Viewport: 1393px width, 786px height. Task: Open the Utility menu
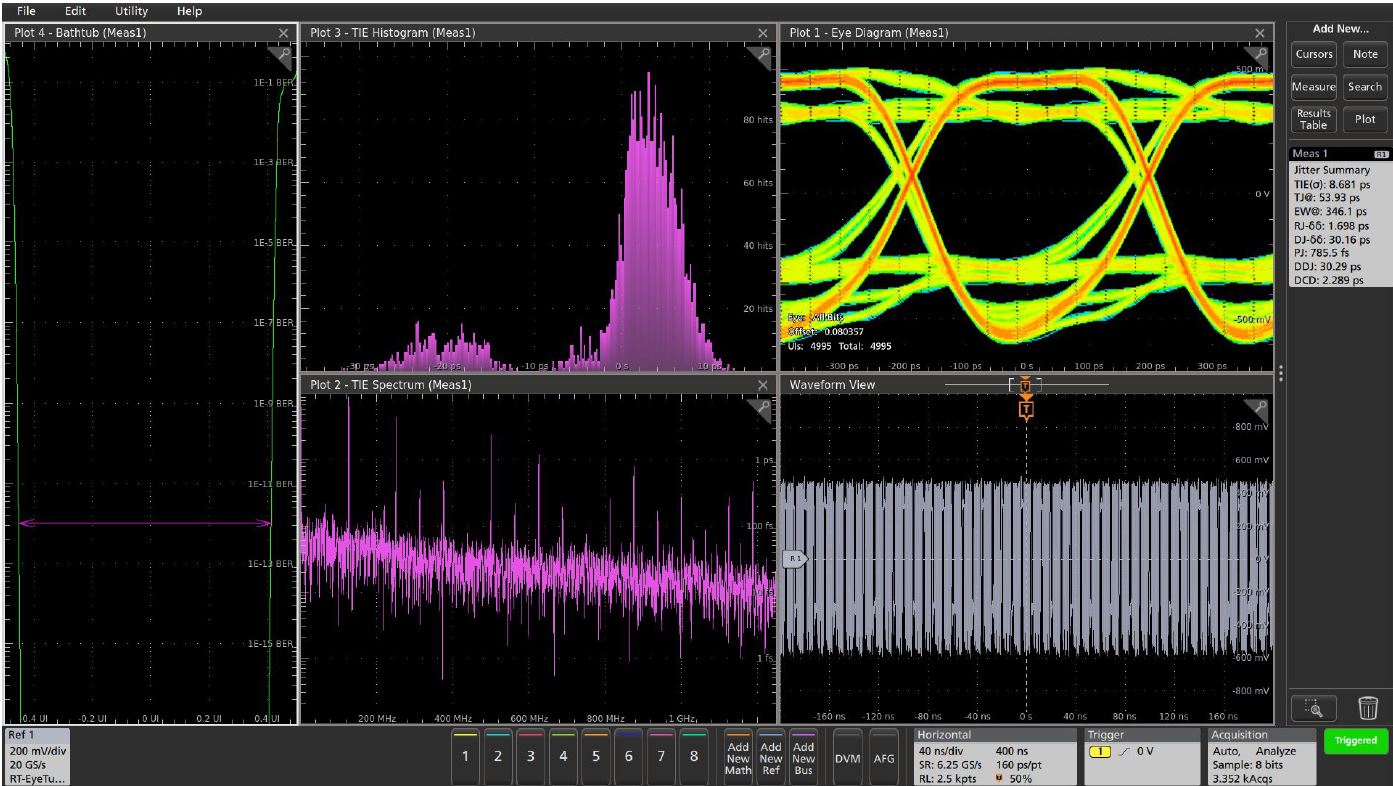pos(129,11)
